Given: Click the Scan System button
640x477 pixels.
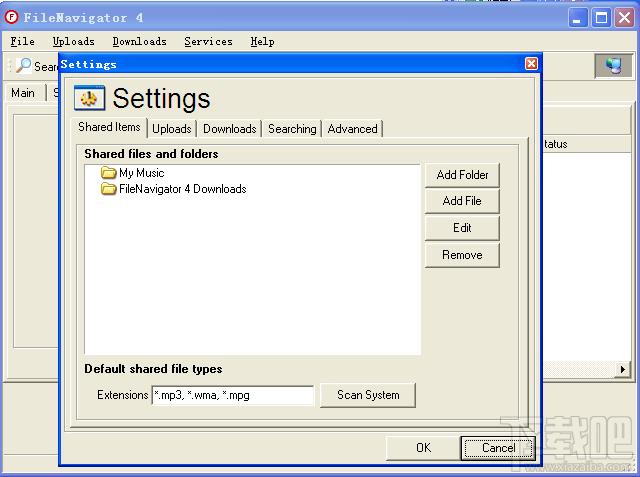Looking at the screenshot, I should [368, 395].
